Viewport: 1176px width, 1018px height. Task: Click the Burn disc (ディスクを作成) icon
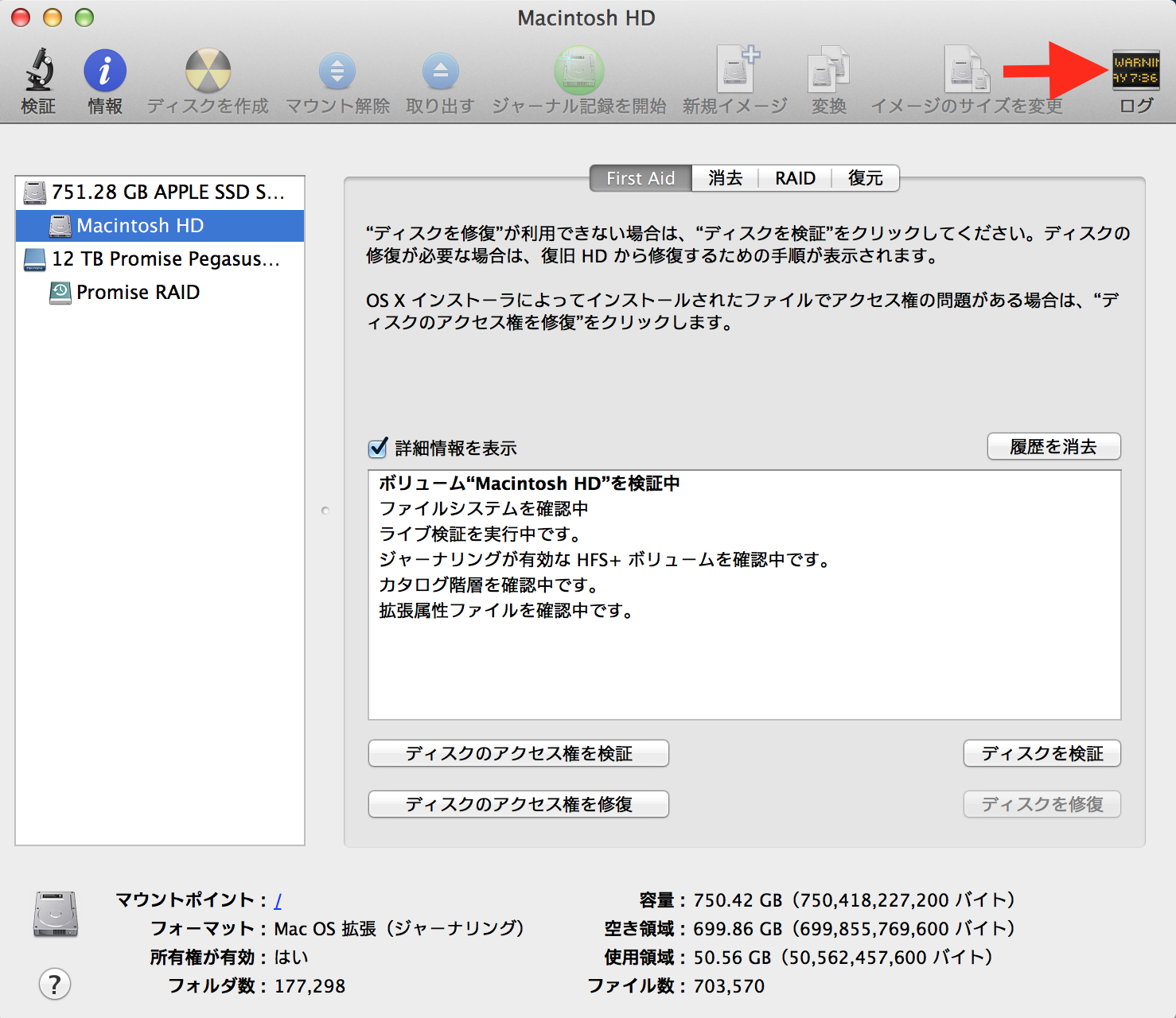point(208,71)
